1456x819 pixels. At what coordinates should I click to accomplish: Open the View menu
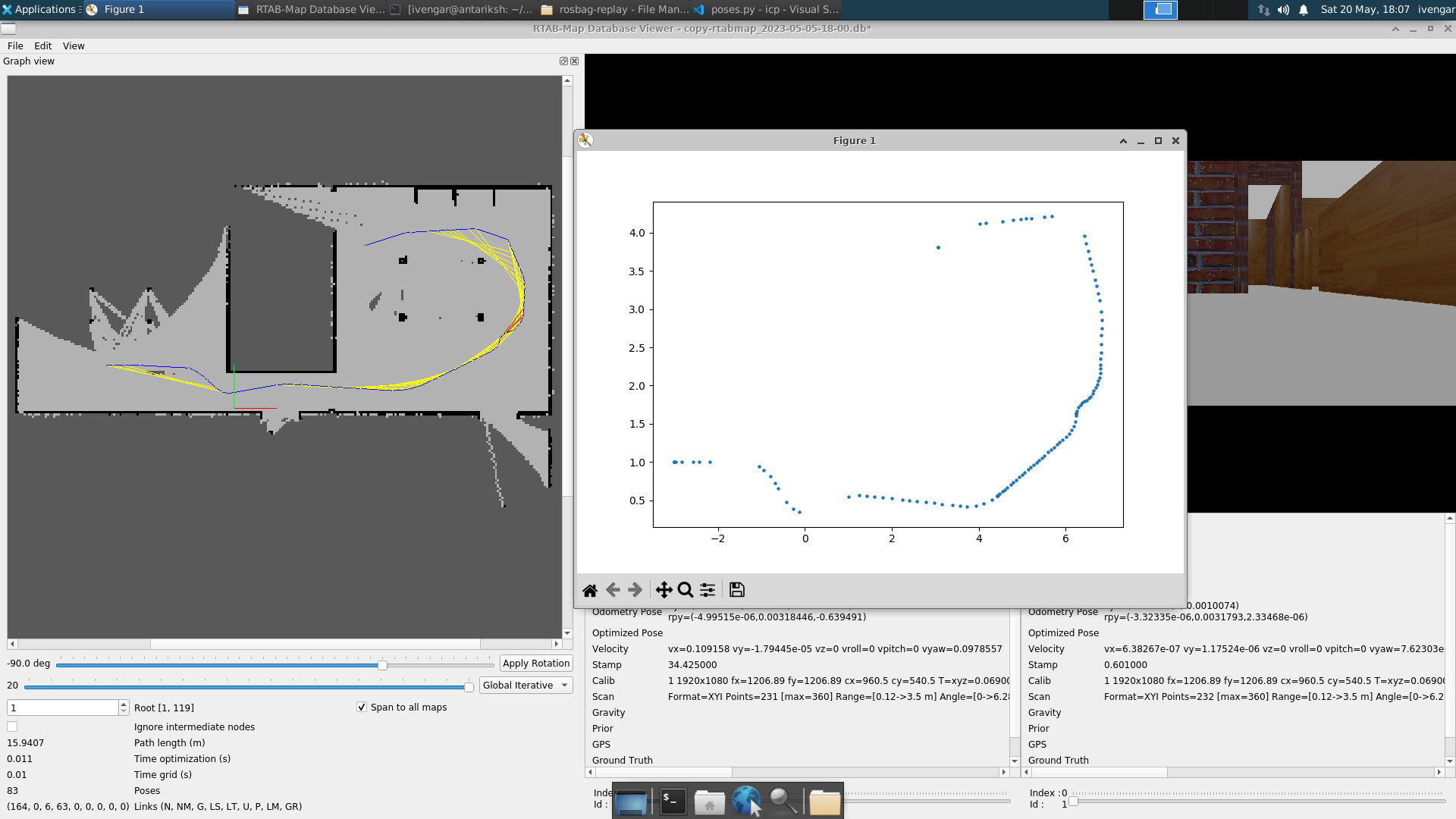coord(73,45)
